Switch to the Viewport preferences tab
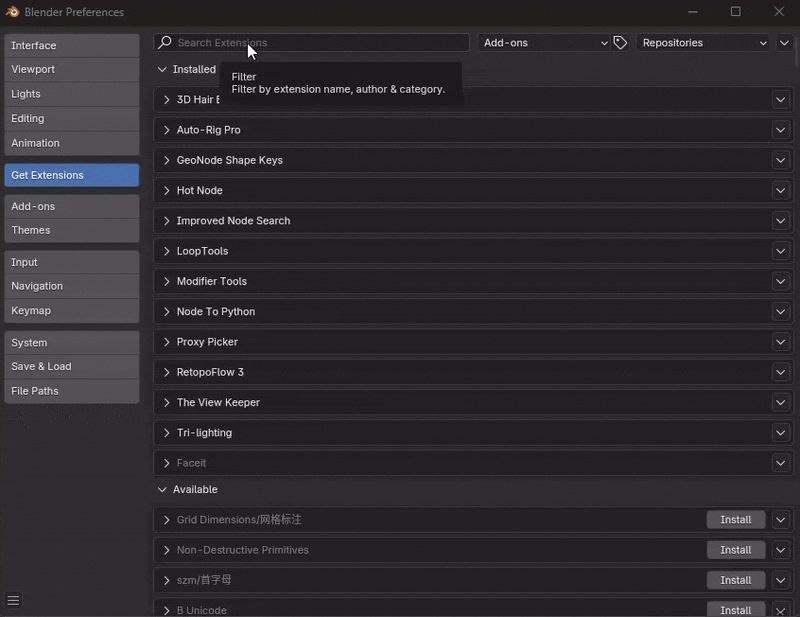 tap(72, 69)
